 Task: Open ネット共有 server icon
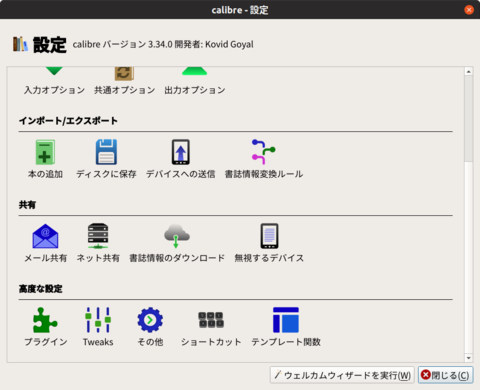[98, 236]
